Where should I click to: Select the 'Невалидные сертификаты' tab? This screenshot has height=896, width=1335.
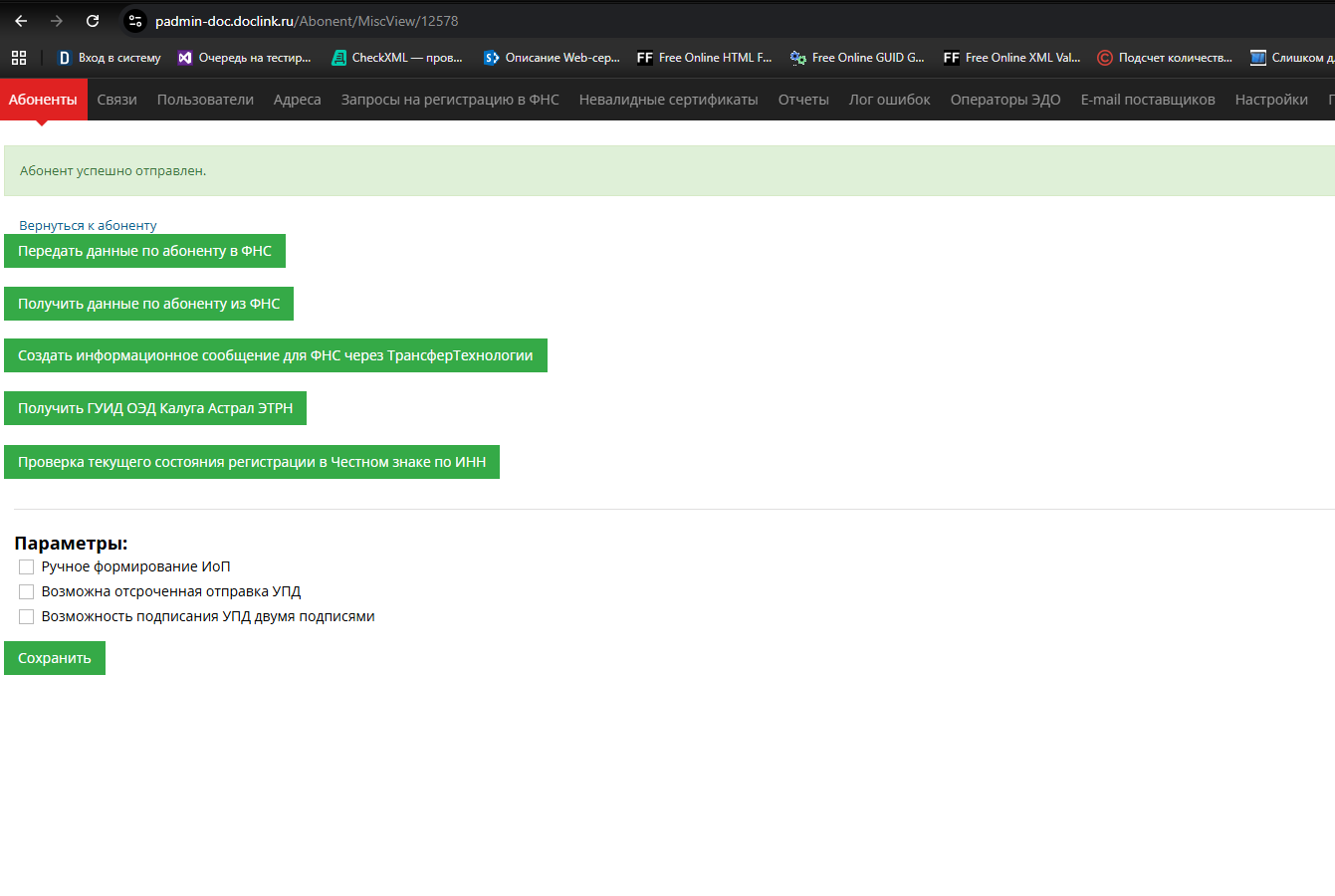point(669,100)
